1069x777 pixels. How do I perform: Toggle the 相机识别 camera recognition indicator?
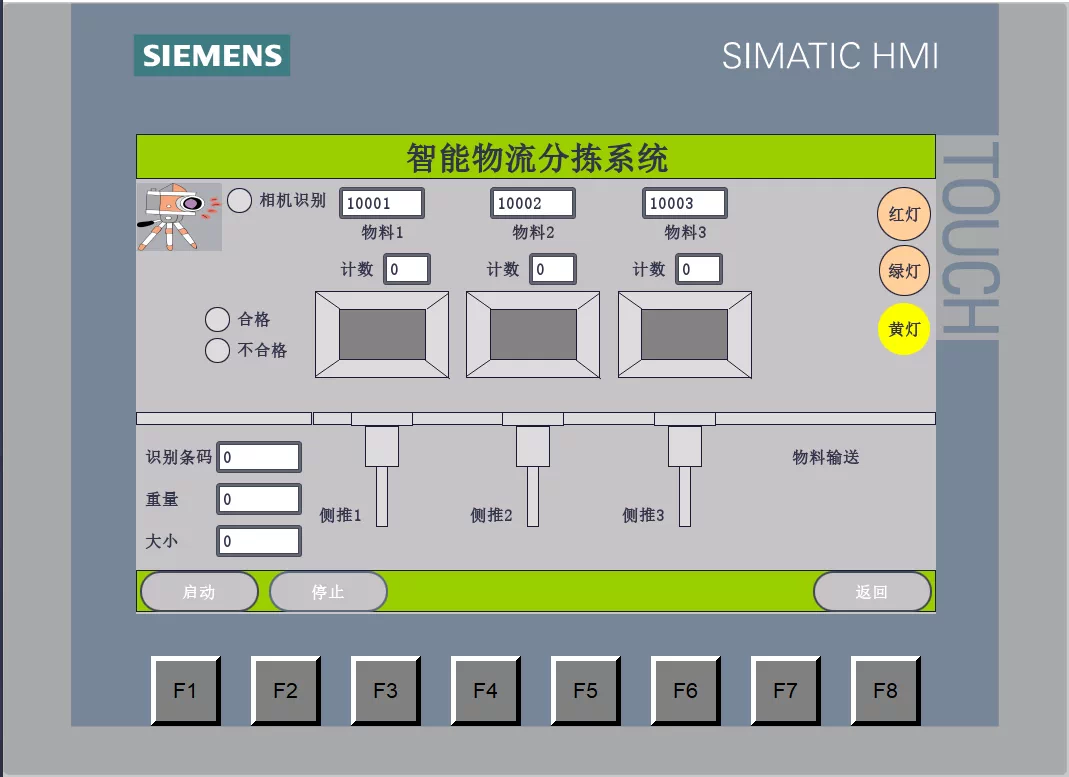(x=240, y=201)
